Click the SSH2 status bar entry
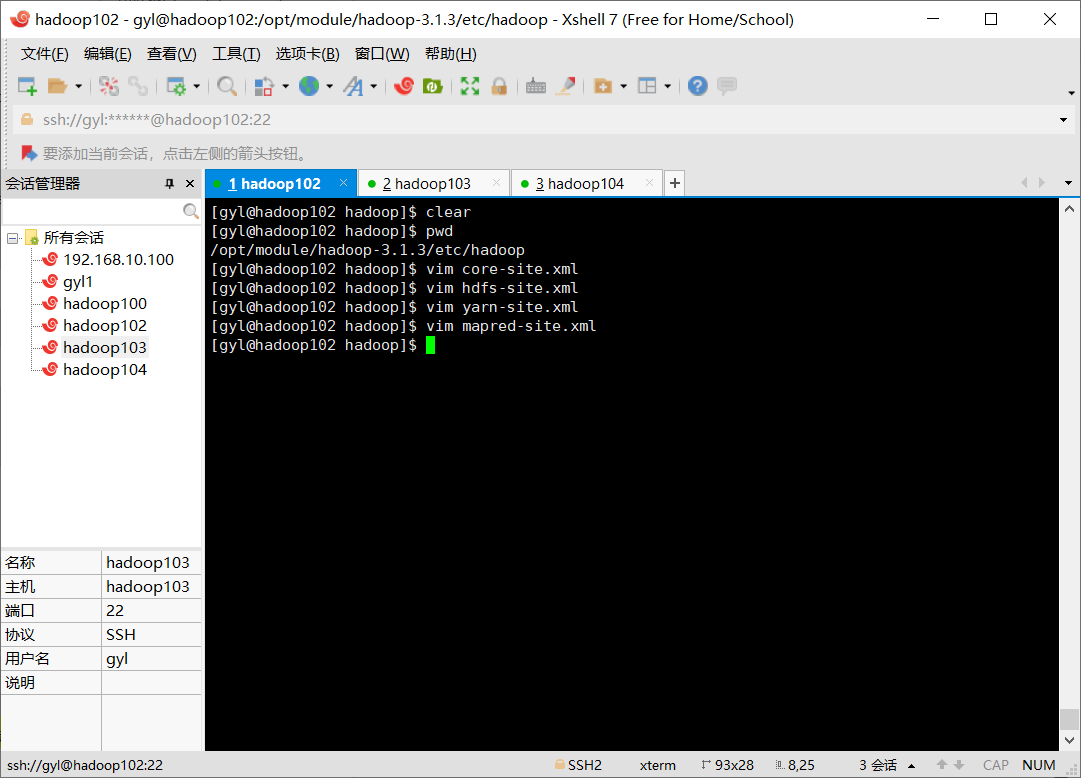Screen dimensions: 1081x778 (x=578, y=765)
